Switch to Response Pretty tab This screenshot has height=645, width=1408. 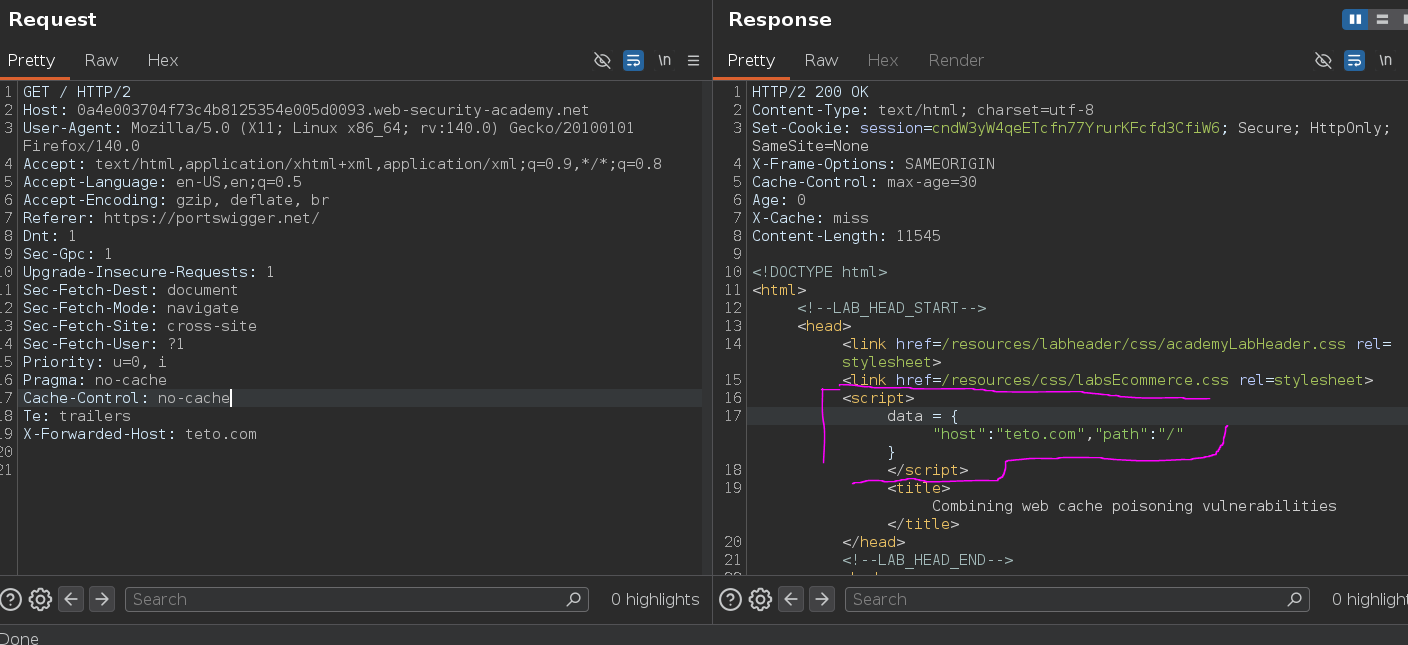tap(752, 60)
